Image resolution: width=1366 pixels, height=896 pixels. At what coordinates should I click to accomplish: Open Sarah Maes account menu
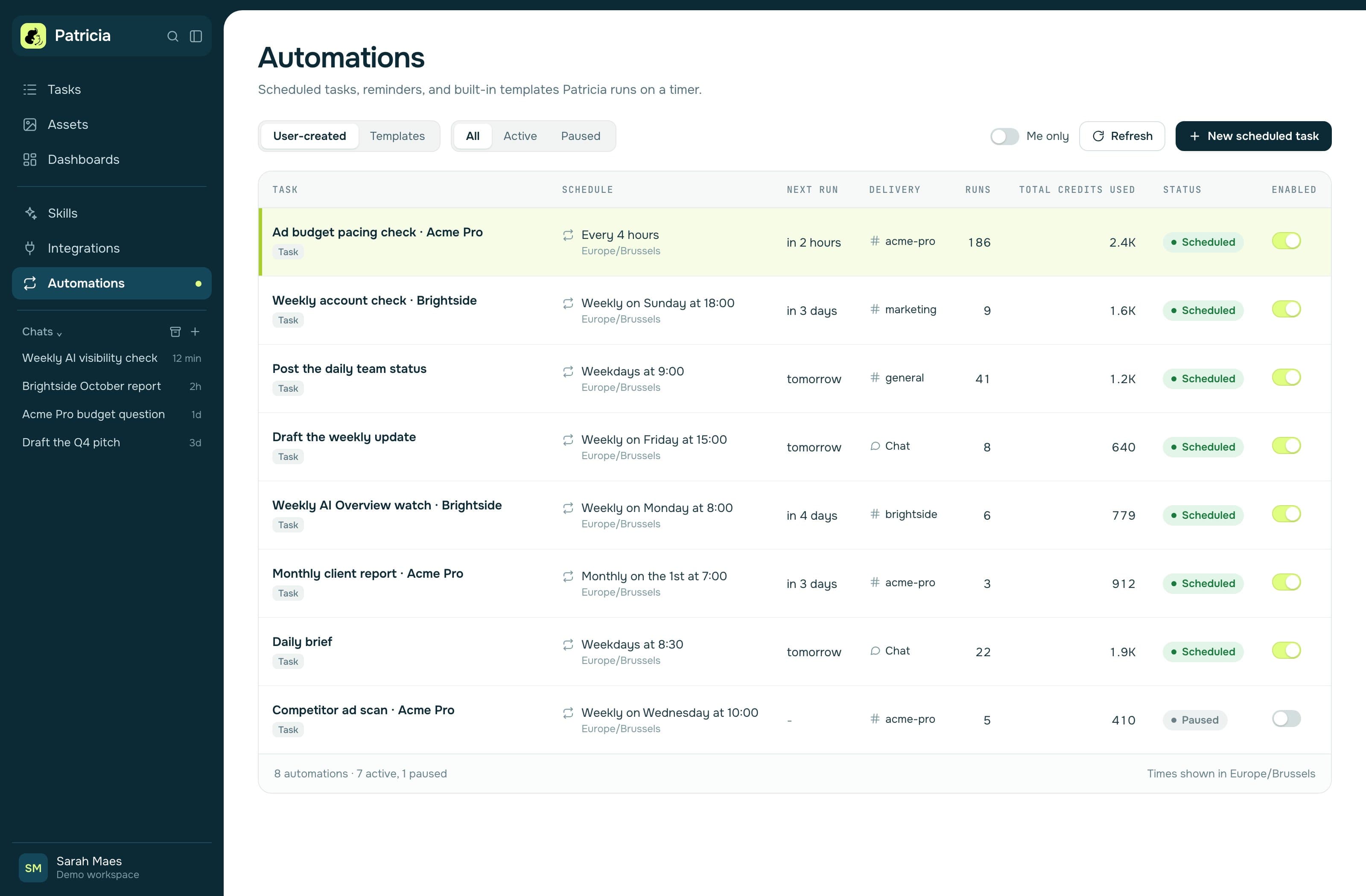point(112,868)
